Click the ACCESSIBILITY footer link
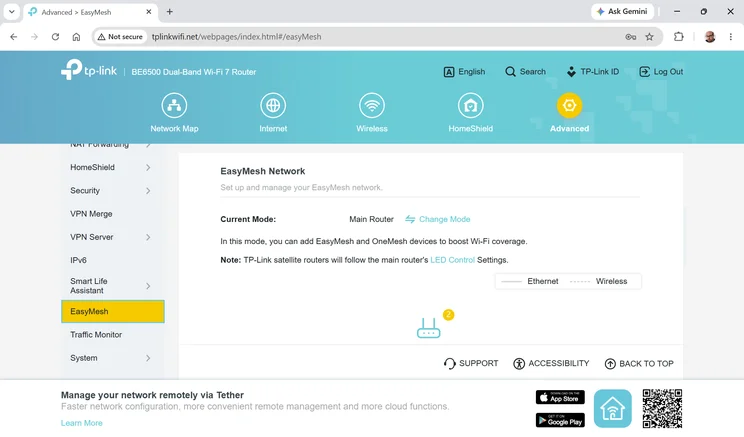The width and height of the screenshot is (744, 437). click(x=558, y=363)
